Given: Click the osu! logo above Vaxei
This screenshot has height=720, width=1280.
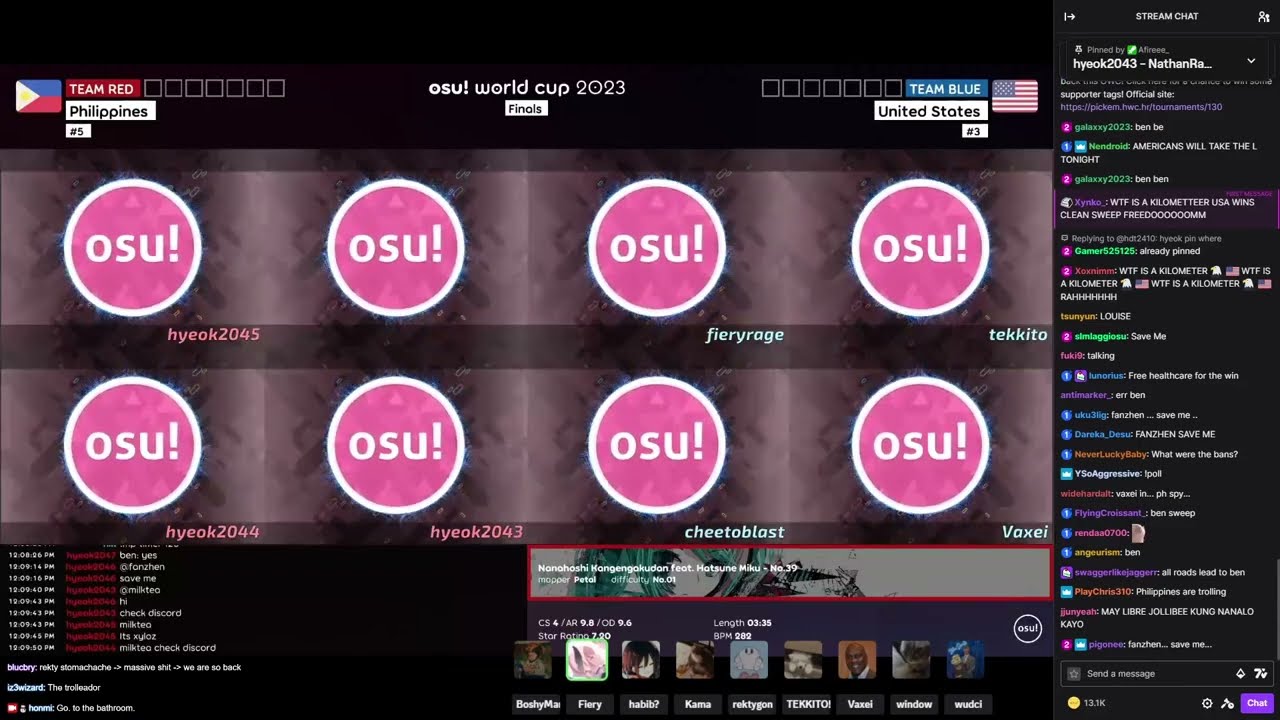Looking at the screenshot, I should pyautogui.click(x=920, y=445).
